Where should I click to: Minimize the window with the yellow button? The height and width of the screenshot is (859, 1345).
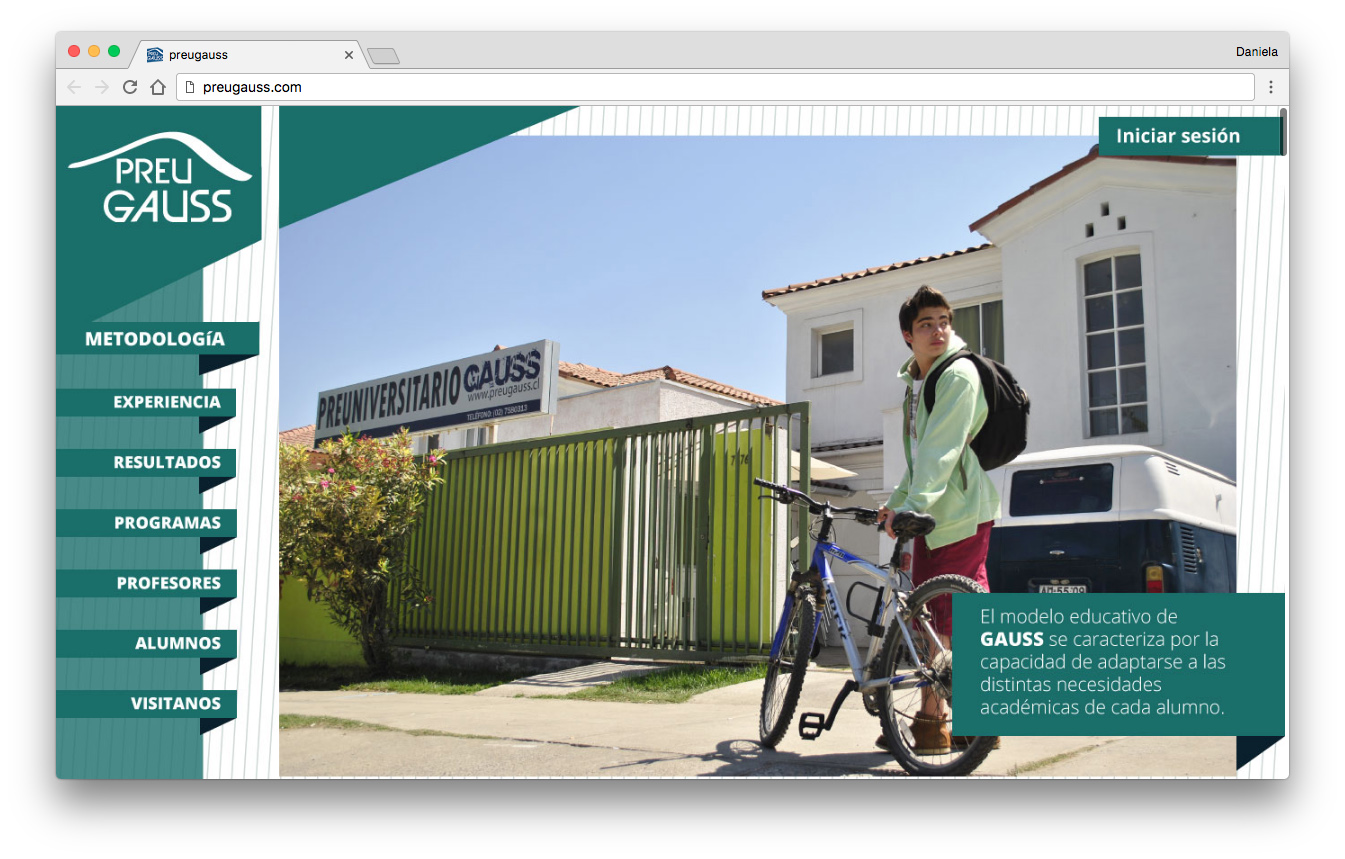click(94, 51)
